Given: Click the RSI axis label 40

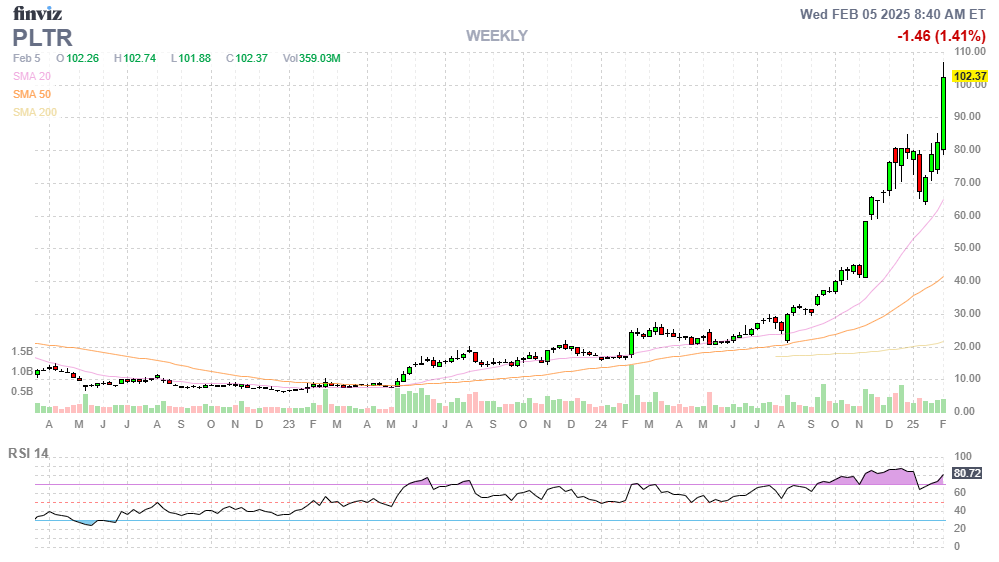Looking at the screenshot, I should pyautogui.click(x=959, y=510).
